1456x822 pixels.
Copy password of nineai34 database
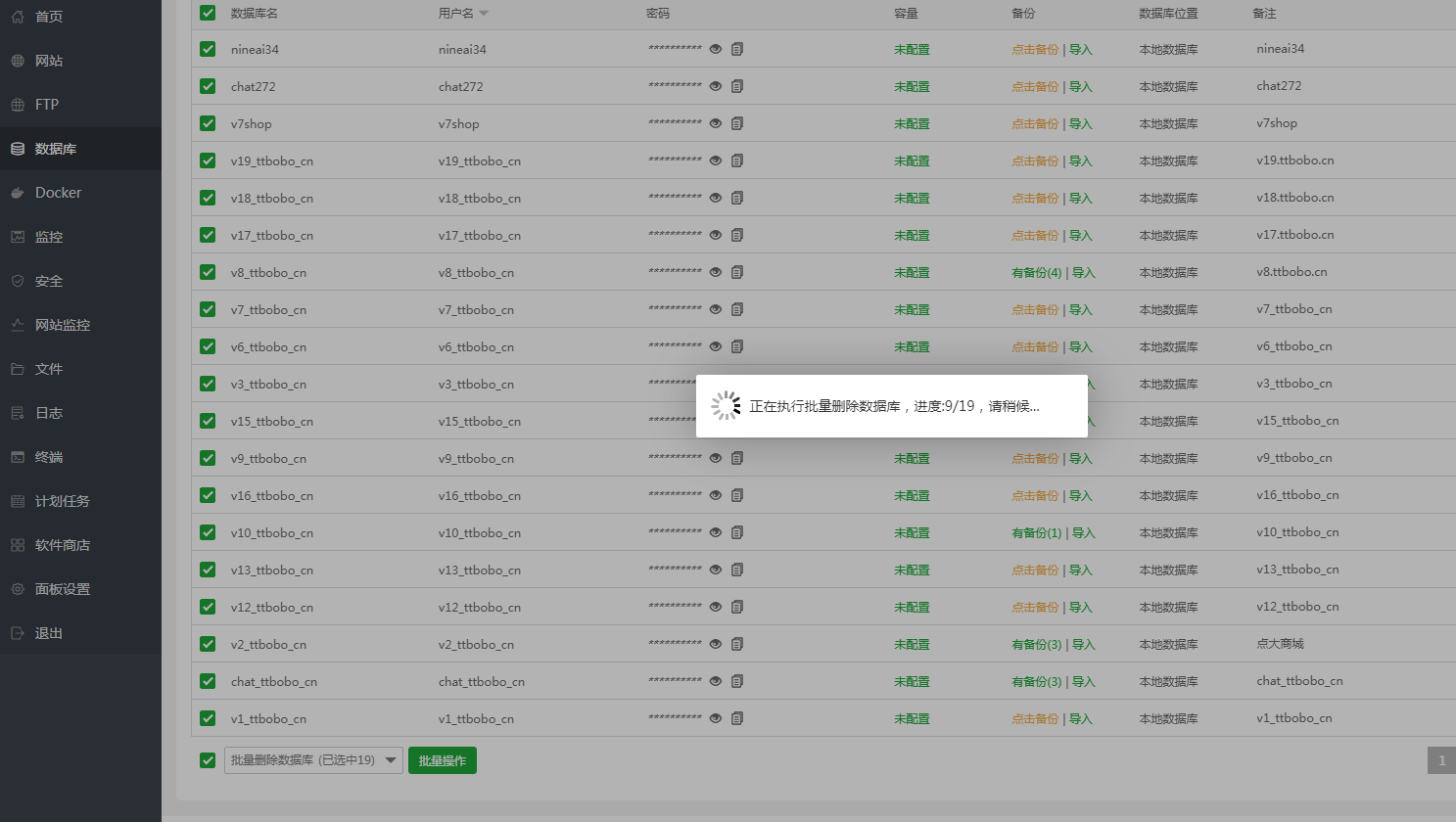[737, 49]
